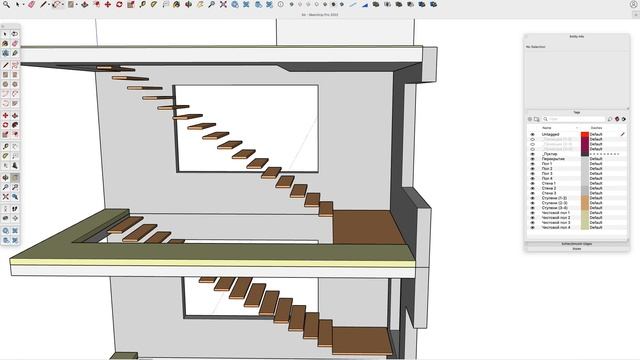Choose the Circle tool in left palette
640x360 pixels.
click(5, 84)
